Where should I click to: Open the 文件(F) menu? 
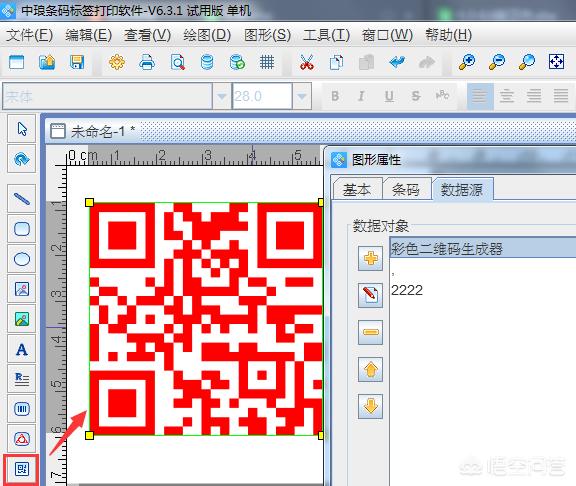pos(29,35)
